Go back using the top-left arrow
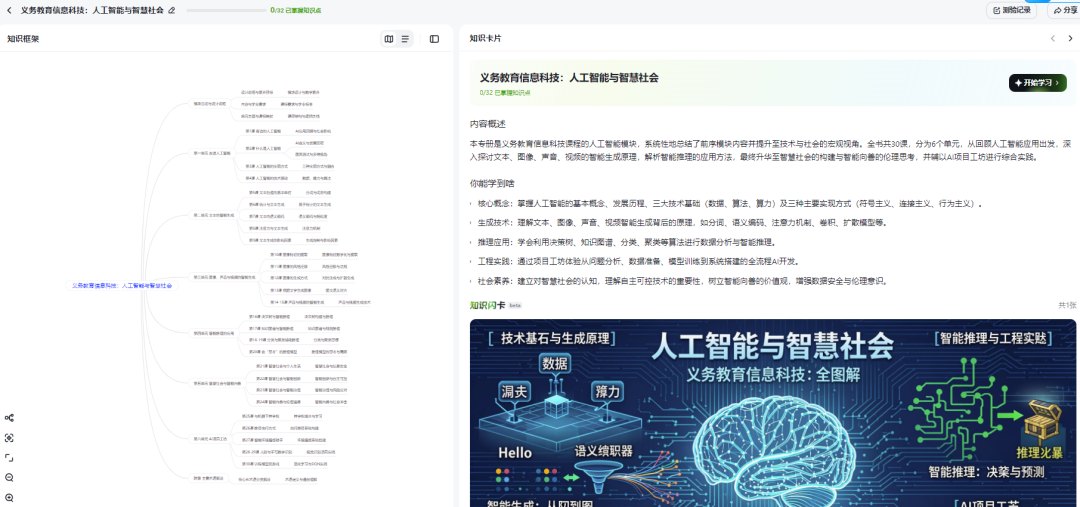1080x507 pixels. pos(9,10)
